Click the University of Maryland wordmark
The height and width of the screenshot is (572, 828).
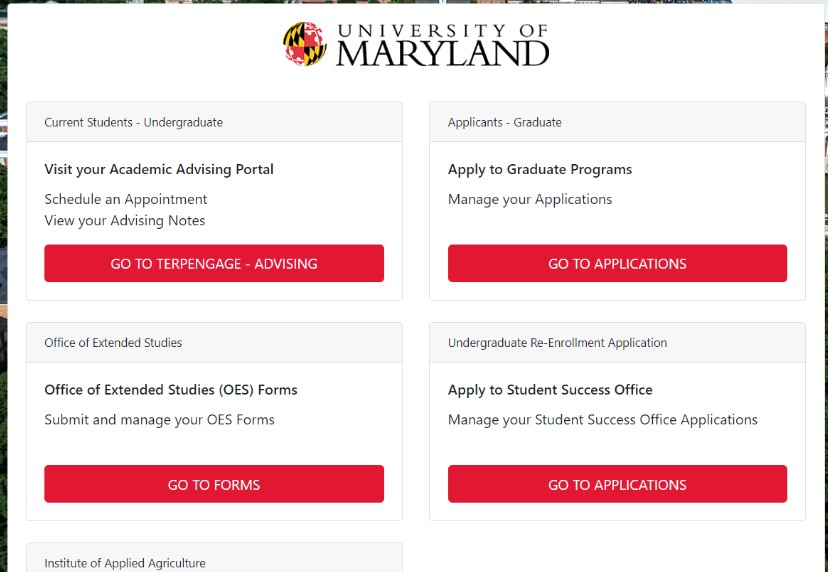pyautogui.click(x=443, y=45)
